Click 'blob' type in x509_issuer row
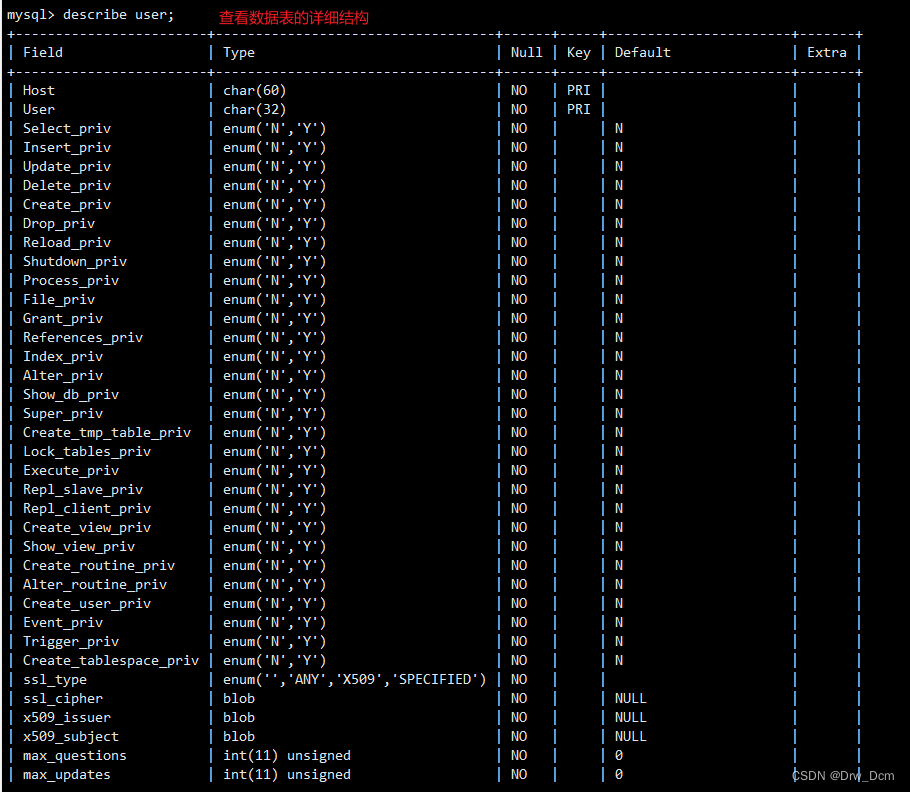This screenshot has width=910, height=792. click(239, 718)
